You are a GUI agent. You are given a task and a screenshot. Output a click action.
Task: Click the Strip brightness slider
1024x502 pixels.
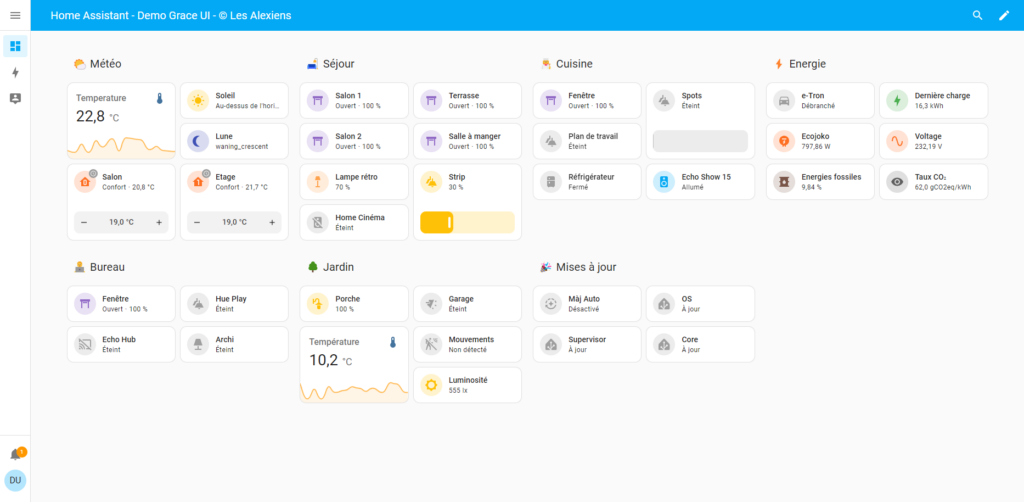(468, 223)
